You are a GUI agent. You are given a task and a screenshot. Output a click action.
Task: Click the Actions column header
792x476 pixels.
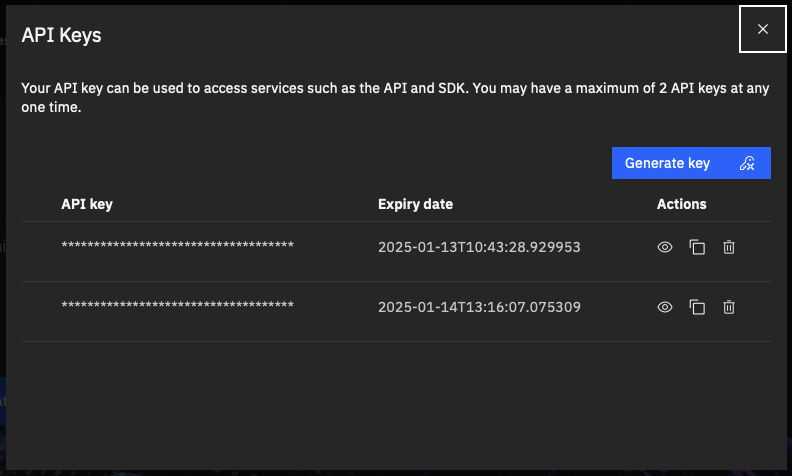point(681,204)
